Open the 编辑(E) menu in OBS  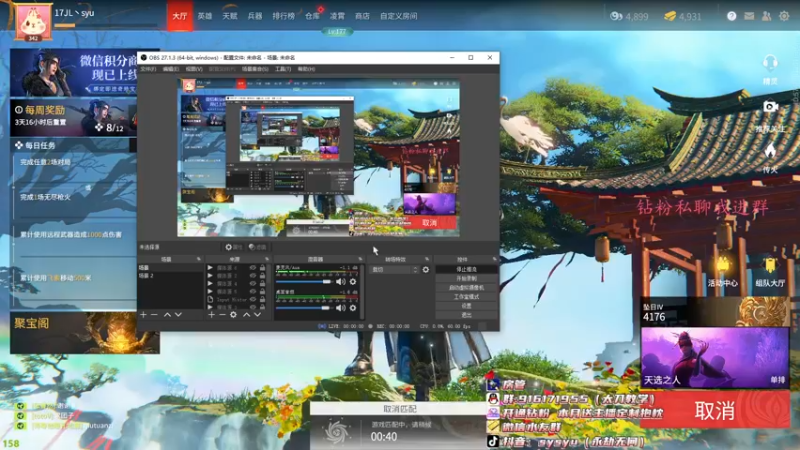coord(171,69)
